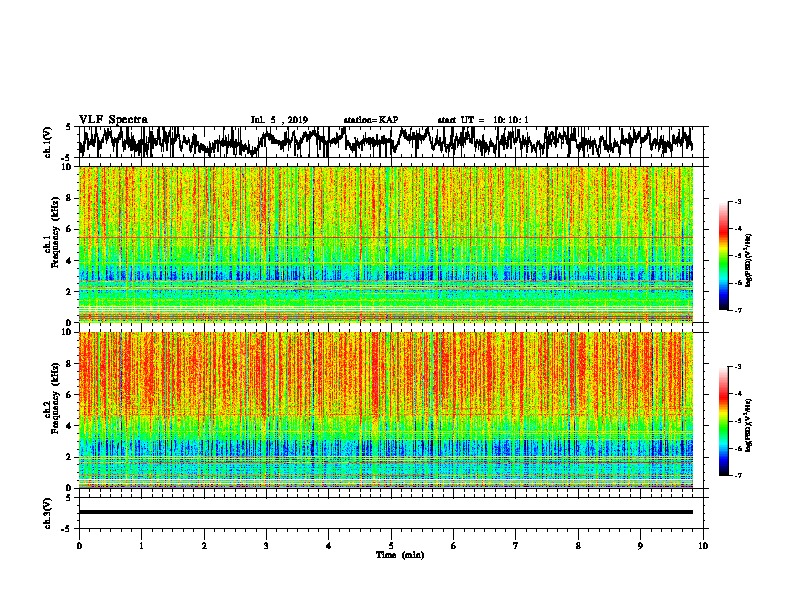Click the "10" kHz tick on ch.2 frequency axis

pyautogui.click(x=67, y=332)
